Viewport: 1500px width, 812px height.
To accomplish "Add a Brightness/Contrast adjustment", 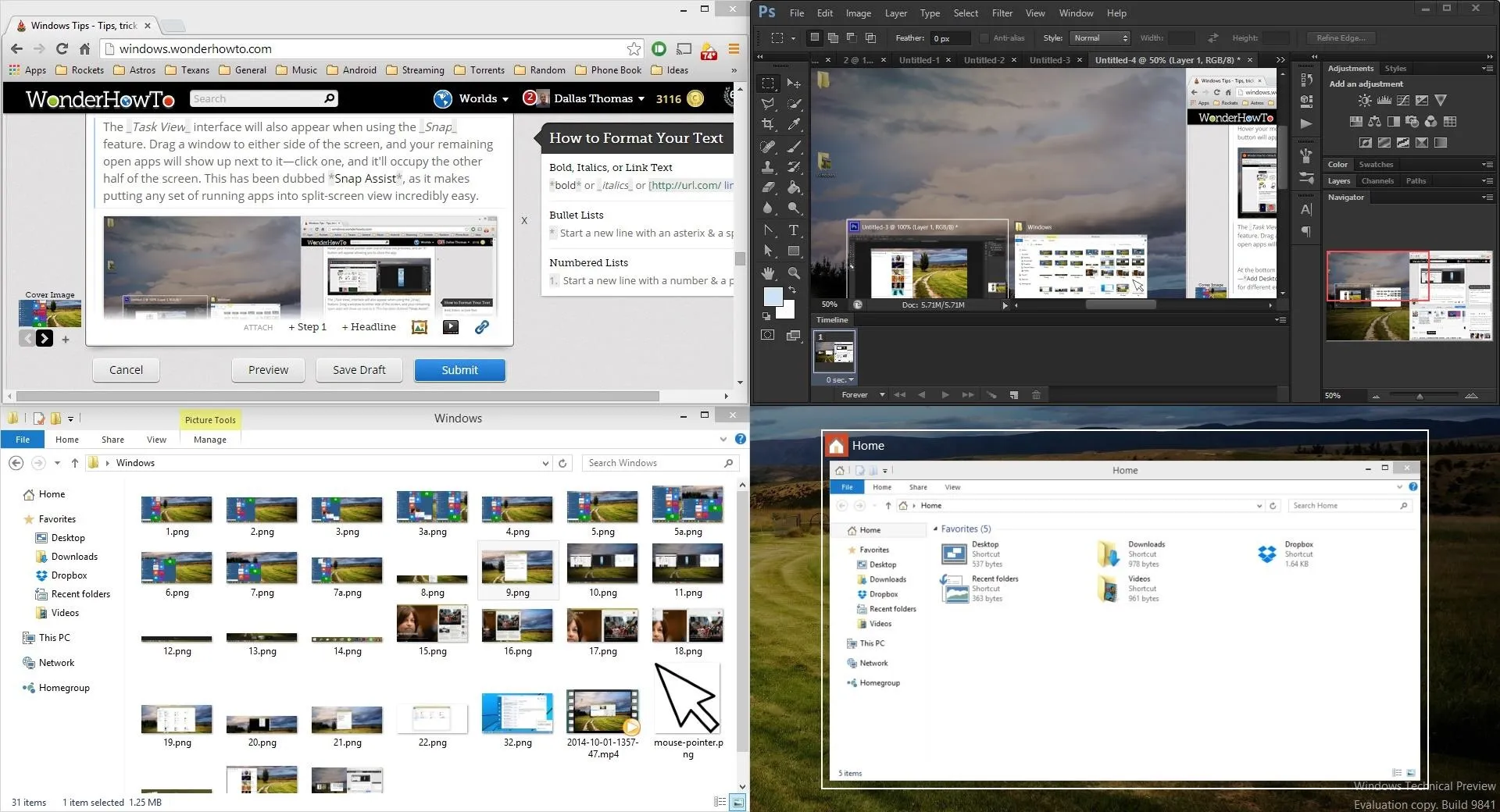I will pos(1364,101).
